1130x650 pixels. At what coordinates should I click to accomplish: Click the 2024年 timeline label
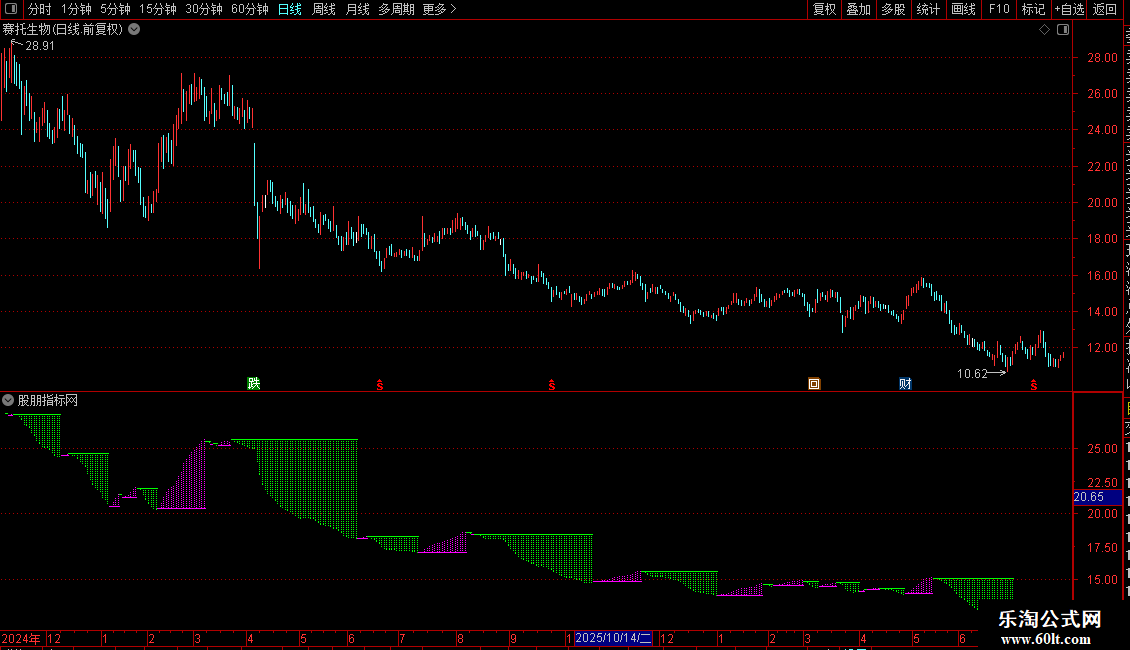click(x=21, y=638)
